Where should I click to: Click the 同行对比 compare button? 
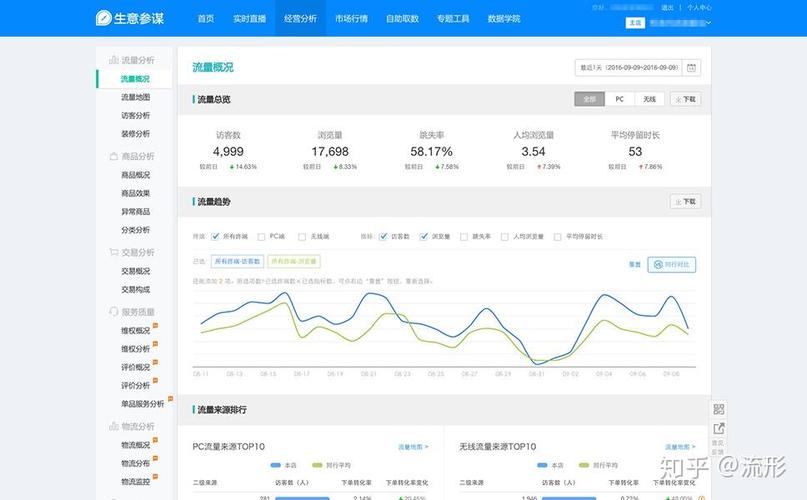click(x=671, y=265)
